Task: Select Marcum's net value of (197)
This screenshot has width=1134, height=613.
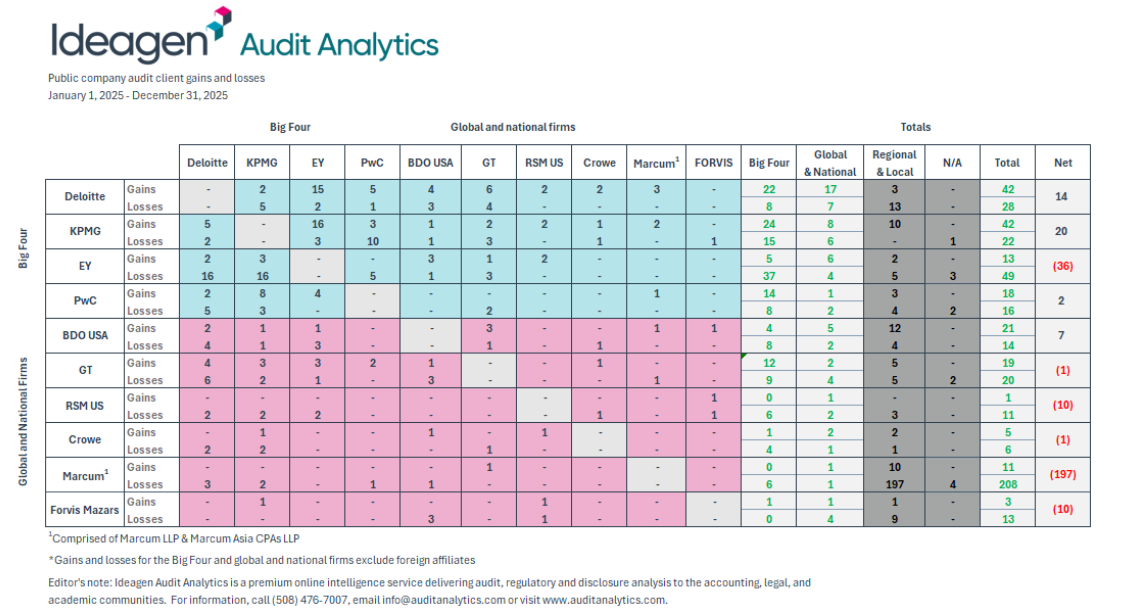Action: click(x=1063, y=475)
